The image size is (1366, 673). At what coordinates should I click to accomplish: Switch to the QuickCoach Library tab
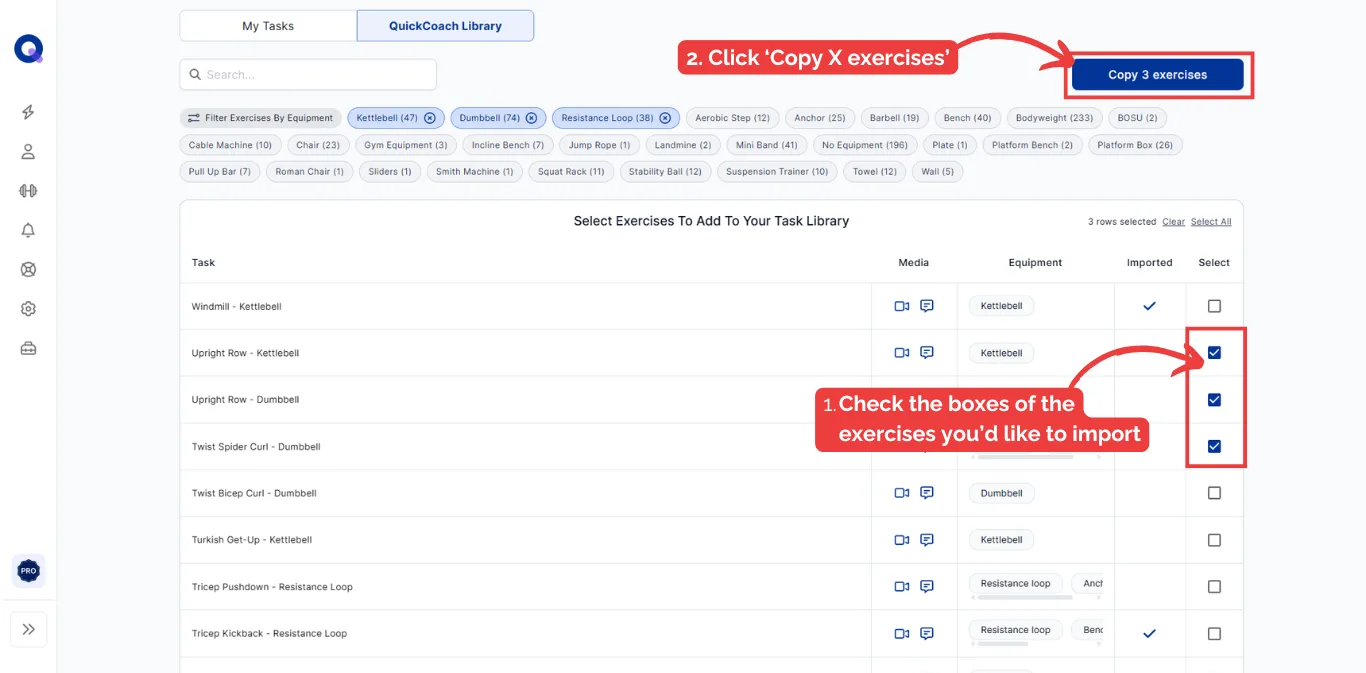coord(445,26)
